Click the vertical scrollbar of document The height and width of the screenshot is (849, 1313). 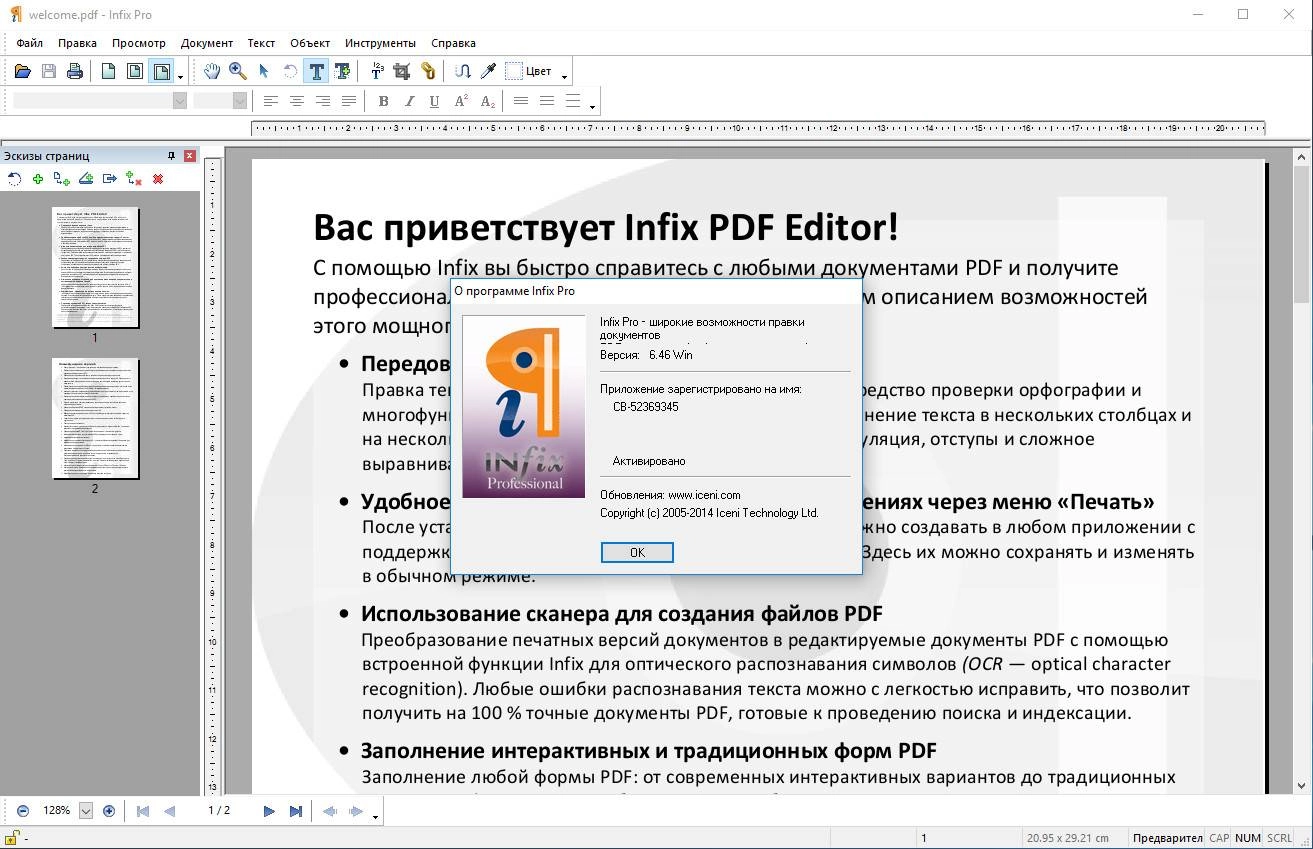click(1301, 471)
